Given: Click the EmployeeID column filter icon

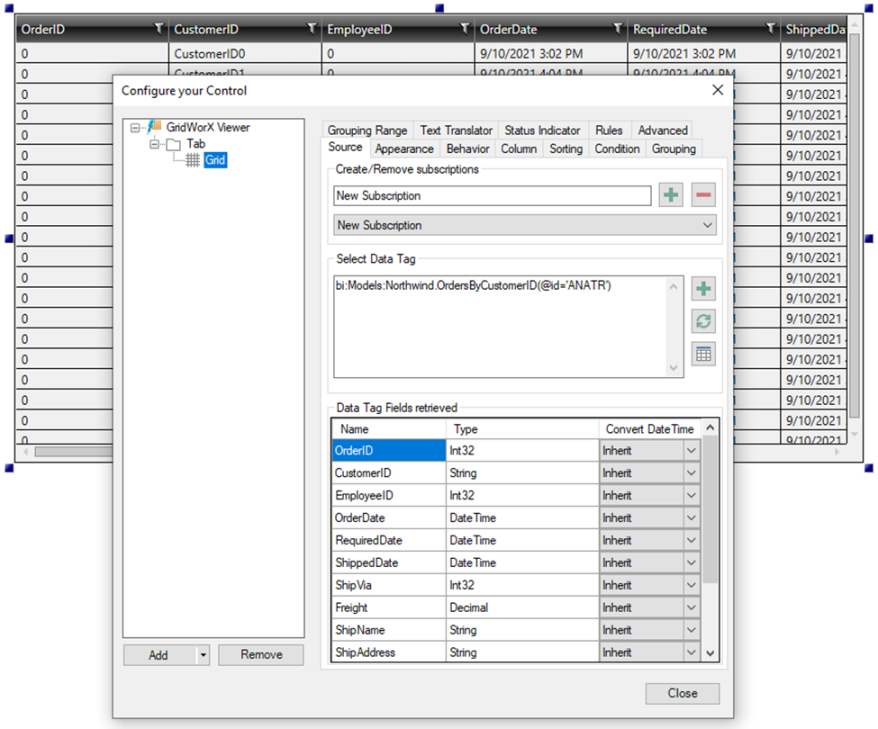Looking at the screenshot, I should 465,29.
